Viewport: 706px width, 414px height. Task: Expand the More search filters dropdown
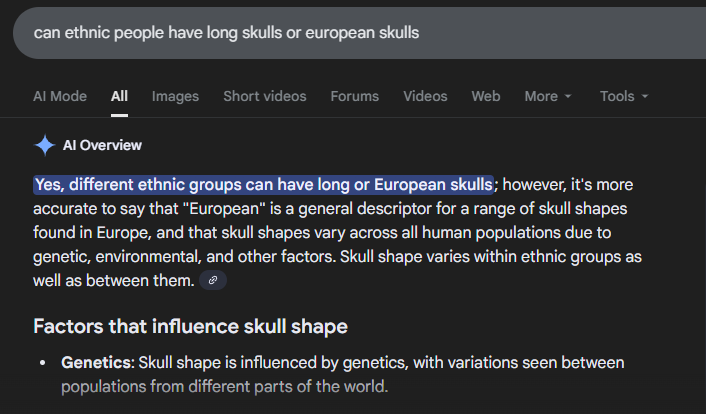click(x=548, y=96)
